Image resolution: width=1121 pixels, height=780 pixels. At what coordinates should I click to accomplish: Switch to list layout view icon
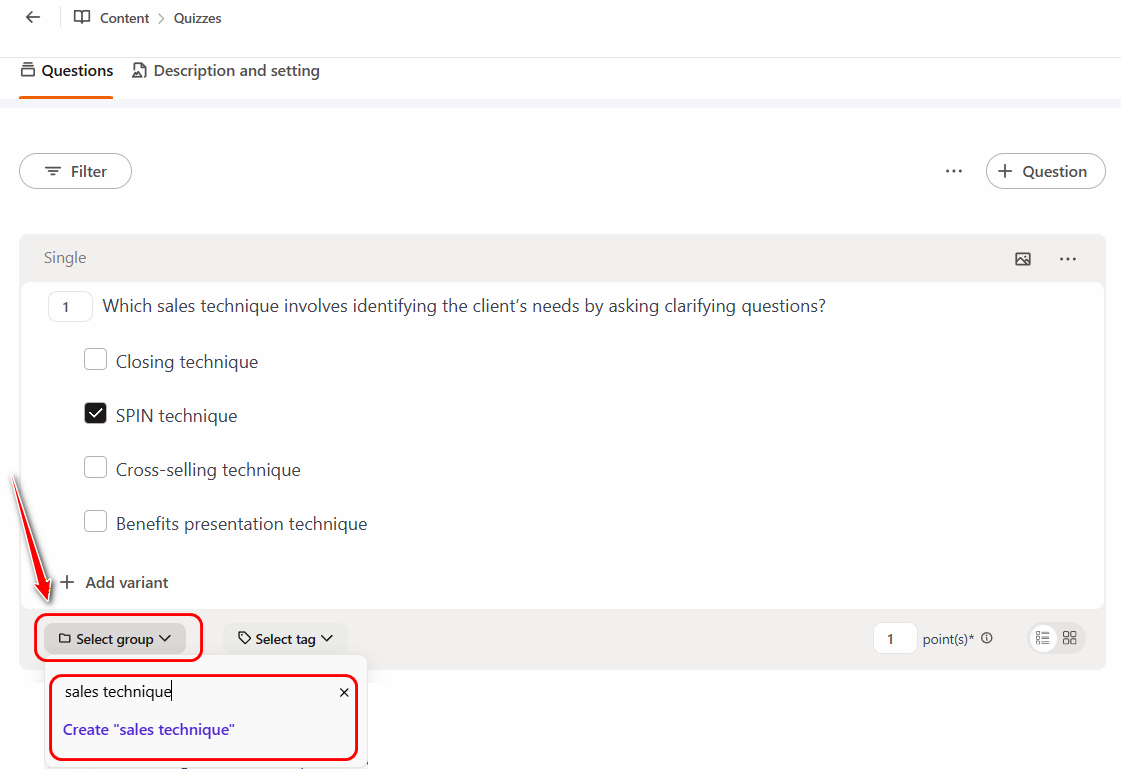tap(1043, 638)
